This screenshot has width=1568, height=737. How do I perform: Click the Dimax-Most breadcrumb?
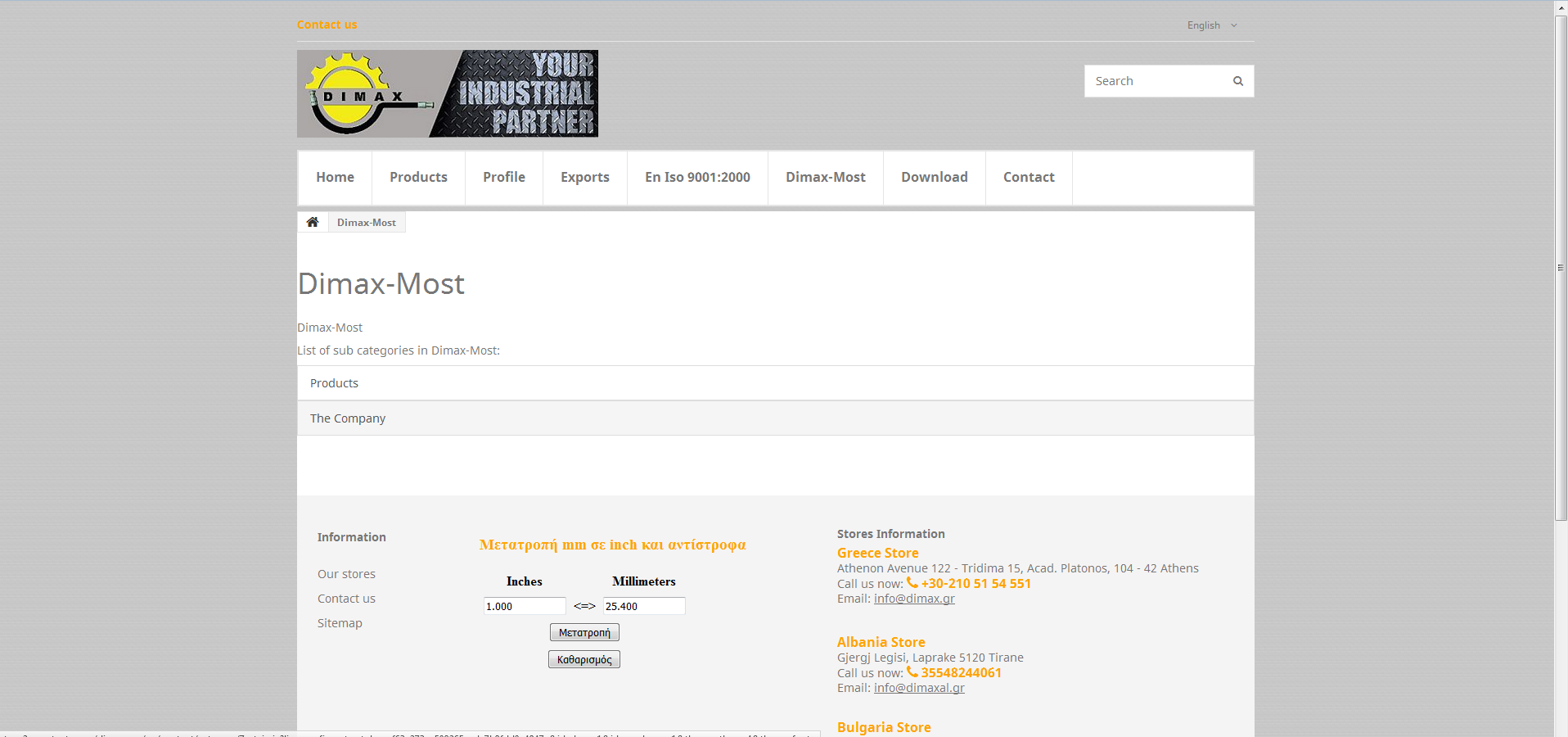[367, 223]
